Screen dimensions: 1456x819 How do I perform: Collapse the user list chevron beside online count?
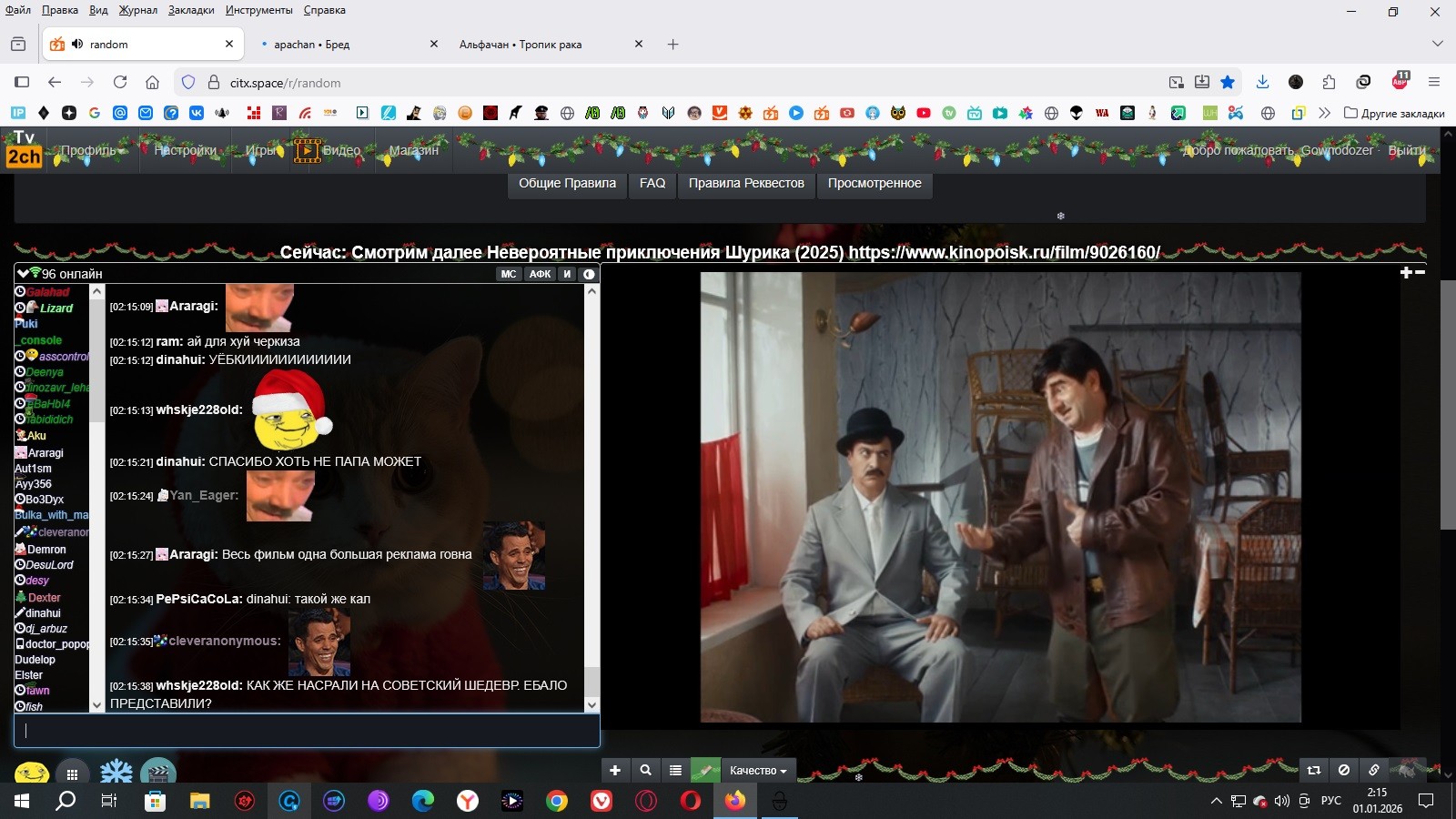(x=23, y=273)
